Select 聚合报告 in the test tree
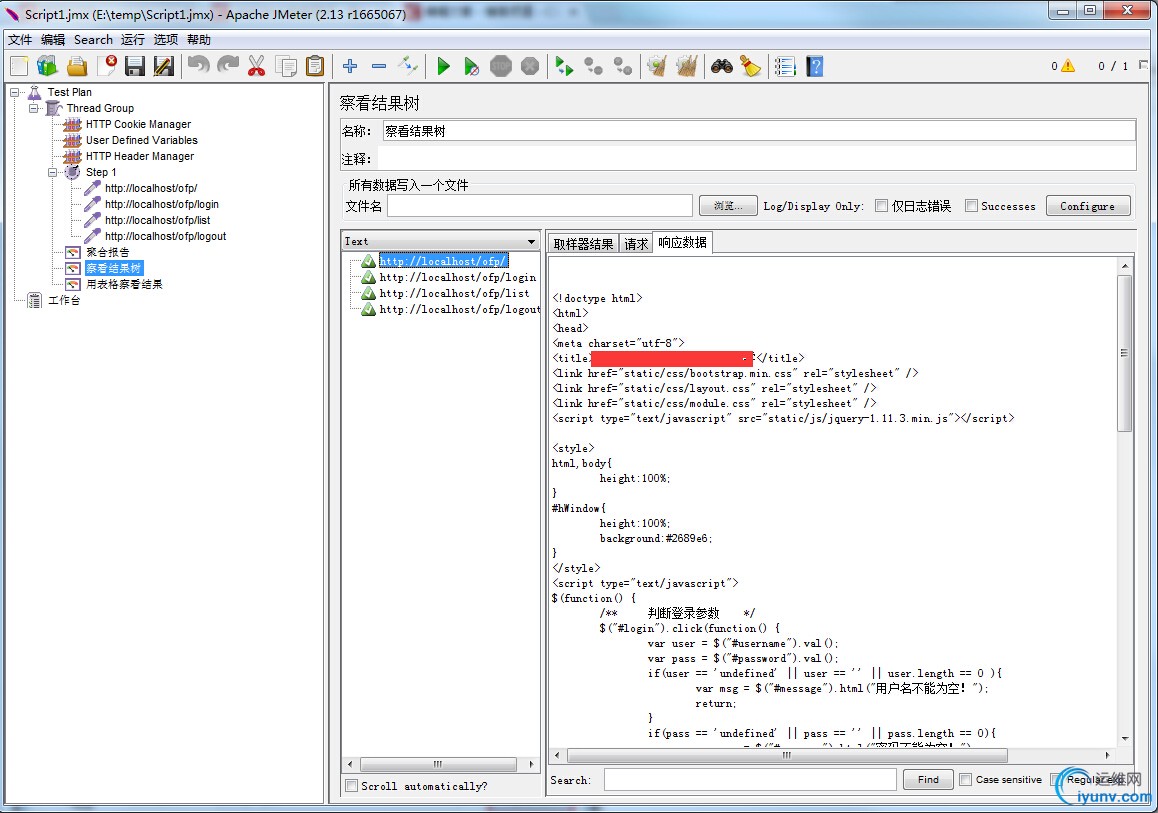1158x813 pixels. (x=107, y=252)
